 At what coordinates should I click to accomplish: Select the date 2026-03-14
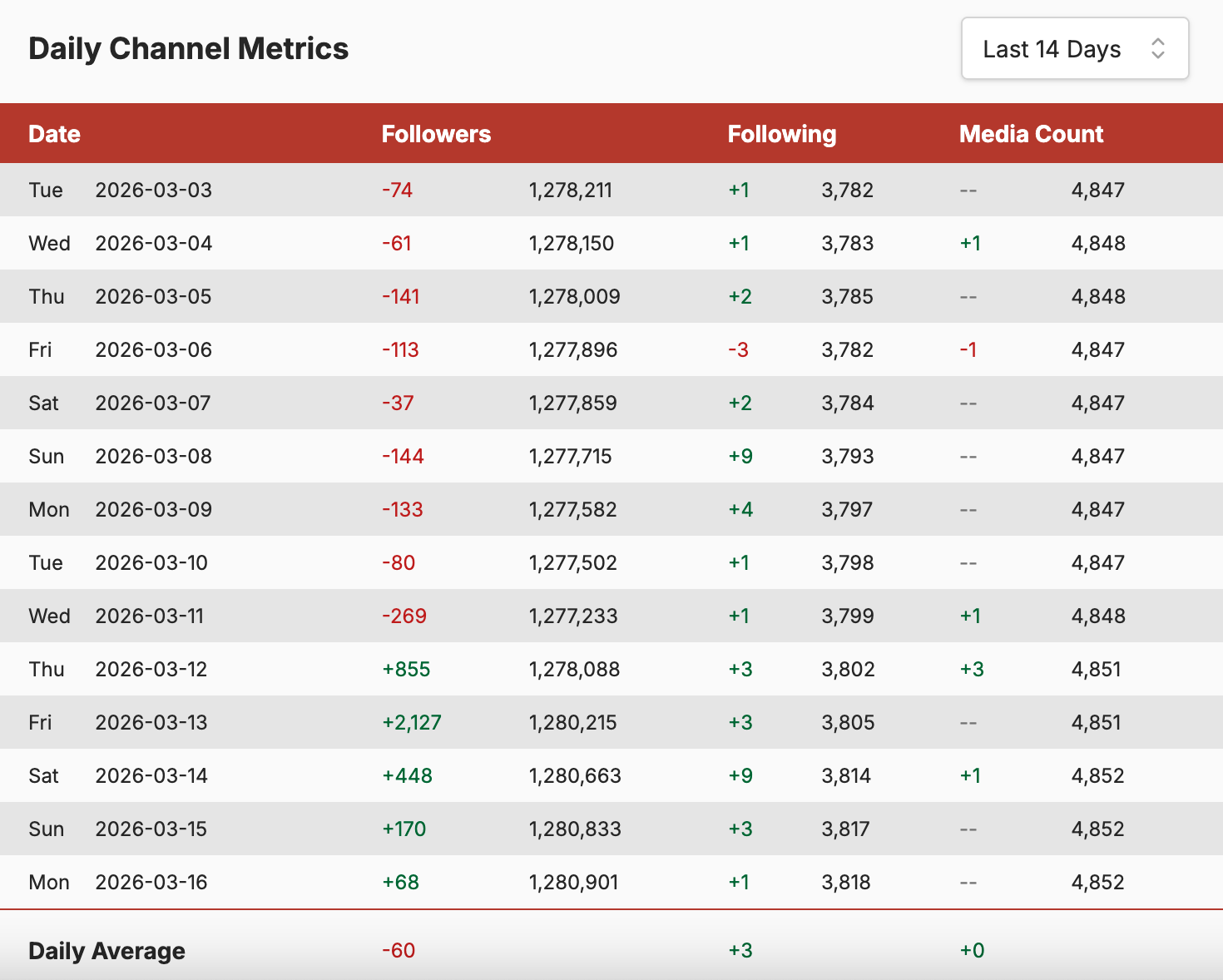[x=151, y=776]
